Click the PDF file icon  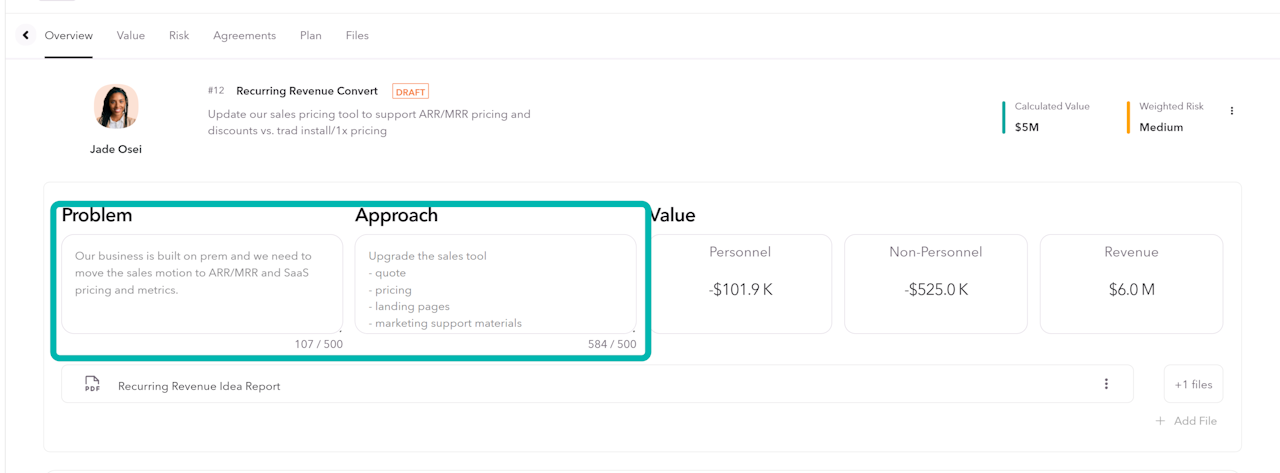pyautogui.click(x=92, y=385)
